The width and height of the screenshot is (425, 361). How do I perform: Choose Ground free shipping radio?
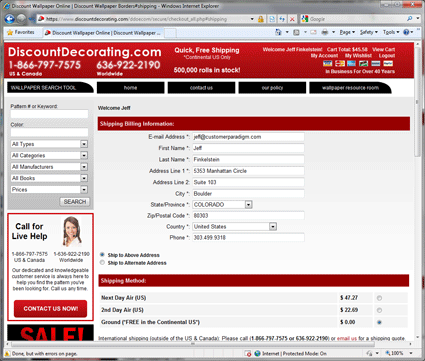pyautogui.click(x=379, y=322)
